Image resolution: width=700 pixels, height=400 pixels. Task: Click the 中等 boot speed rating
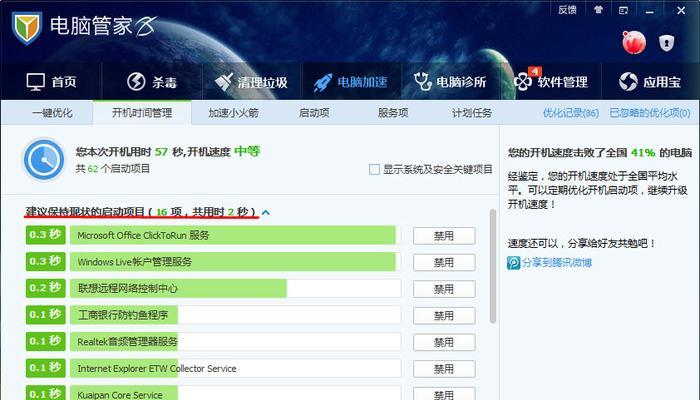click(x=247, y=151)
